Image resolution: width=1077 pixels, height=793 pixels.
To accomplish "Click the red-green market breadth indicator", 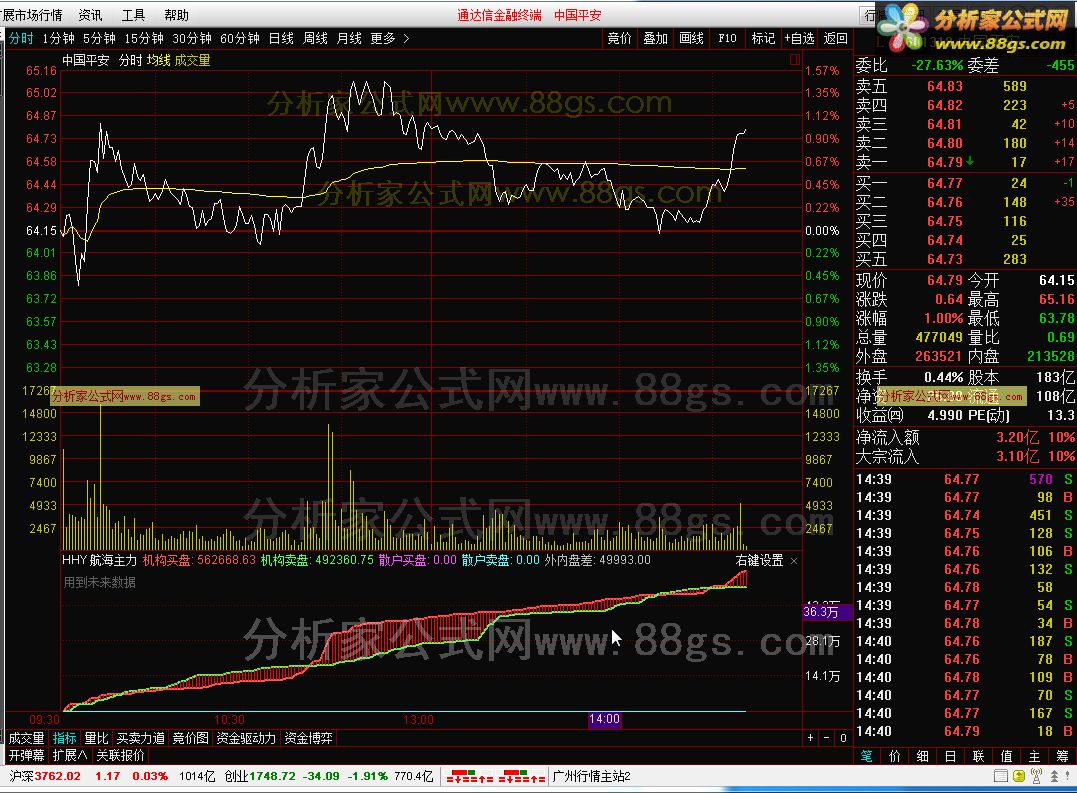I will pos(495,777).
